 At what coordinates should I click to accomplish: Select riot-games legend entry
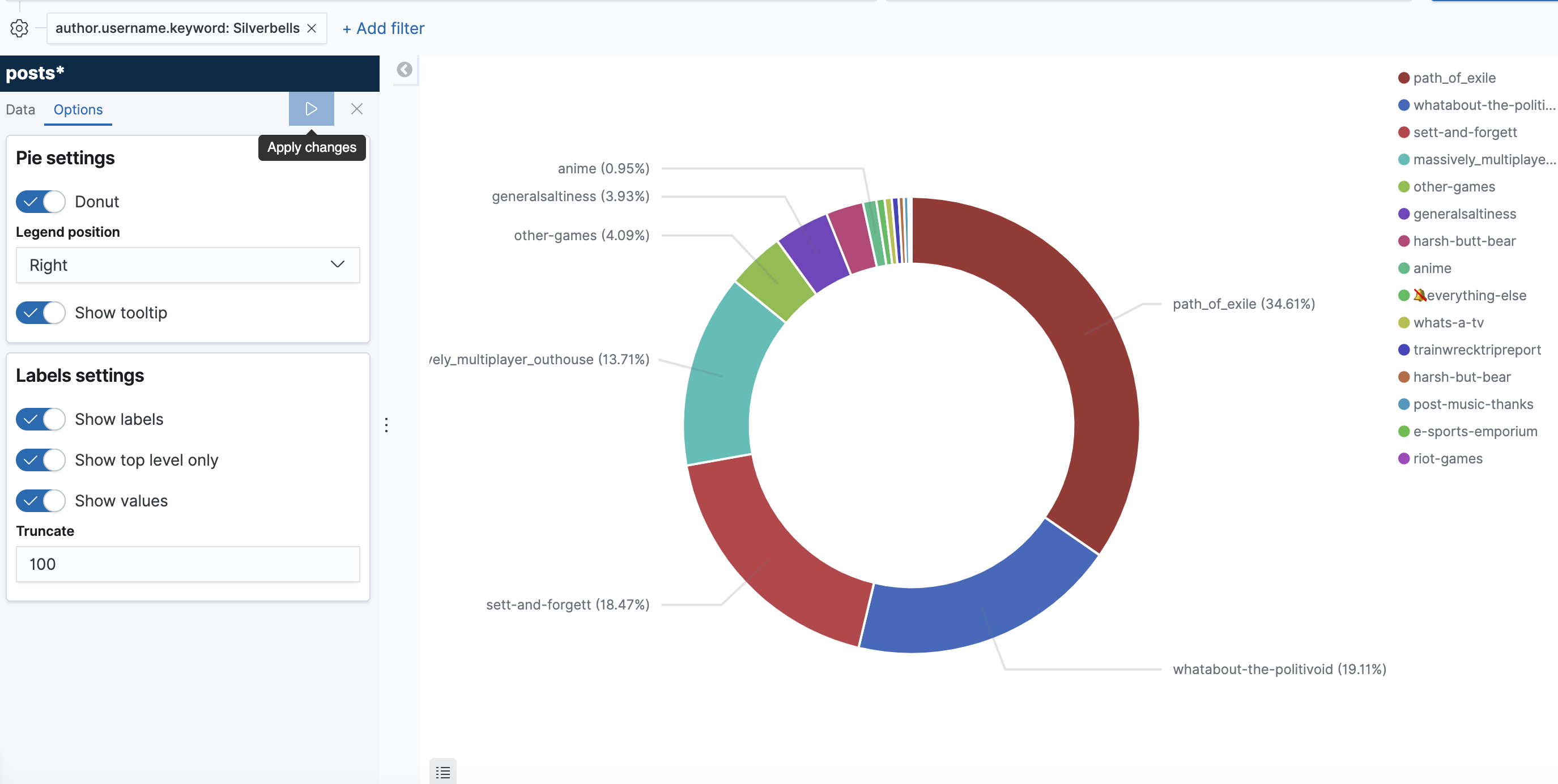point(1441,459)
